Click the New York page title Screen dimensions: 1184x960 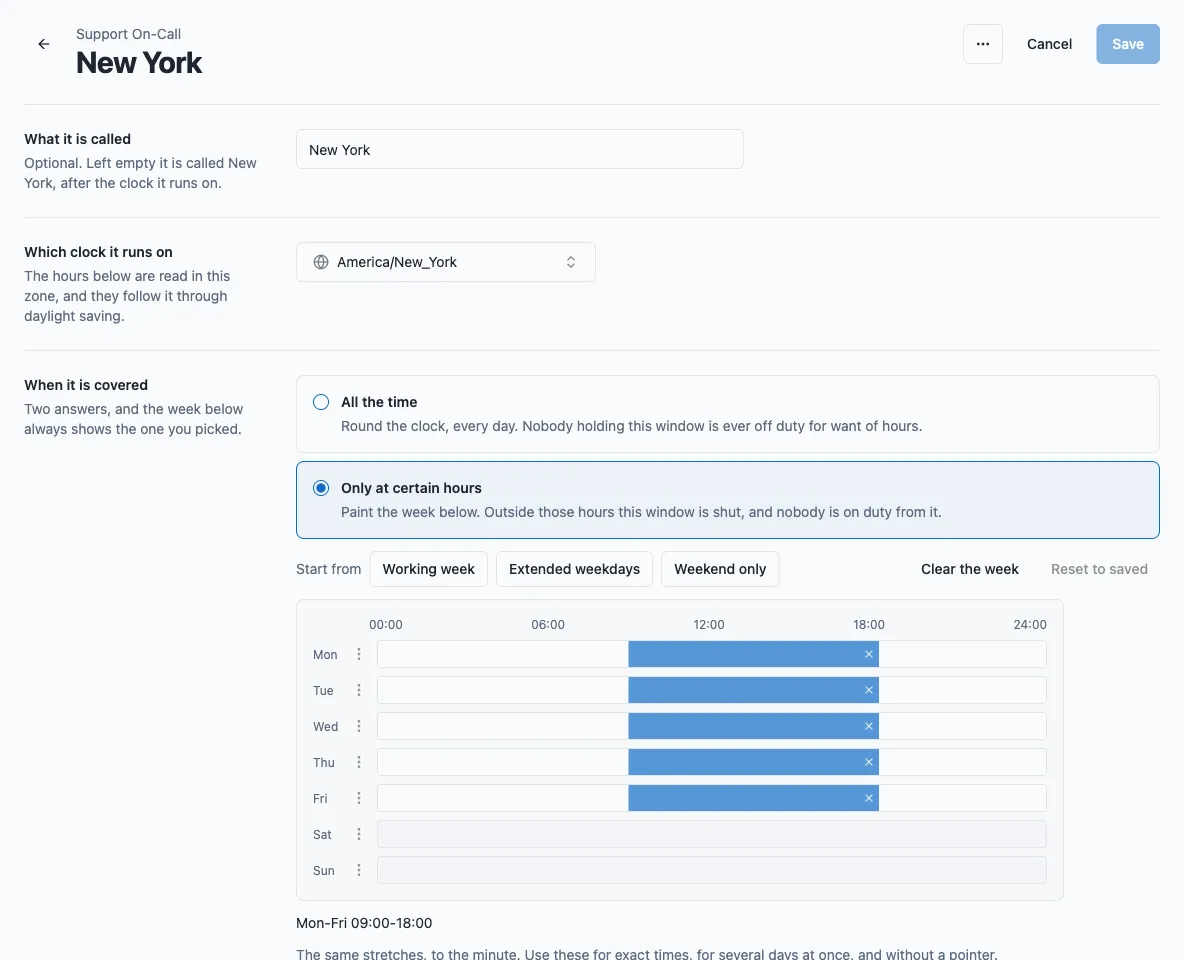click(139, 63)
